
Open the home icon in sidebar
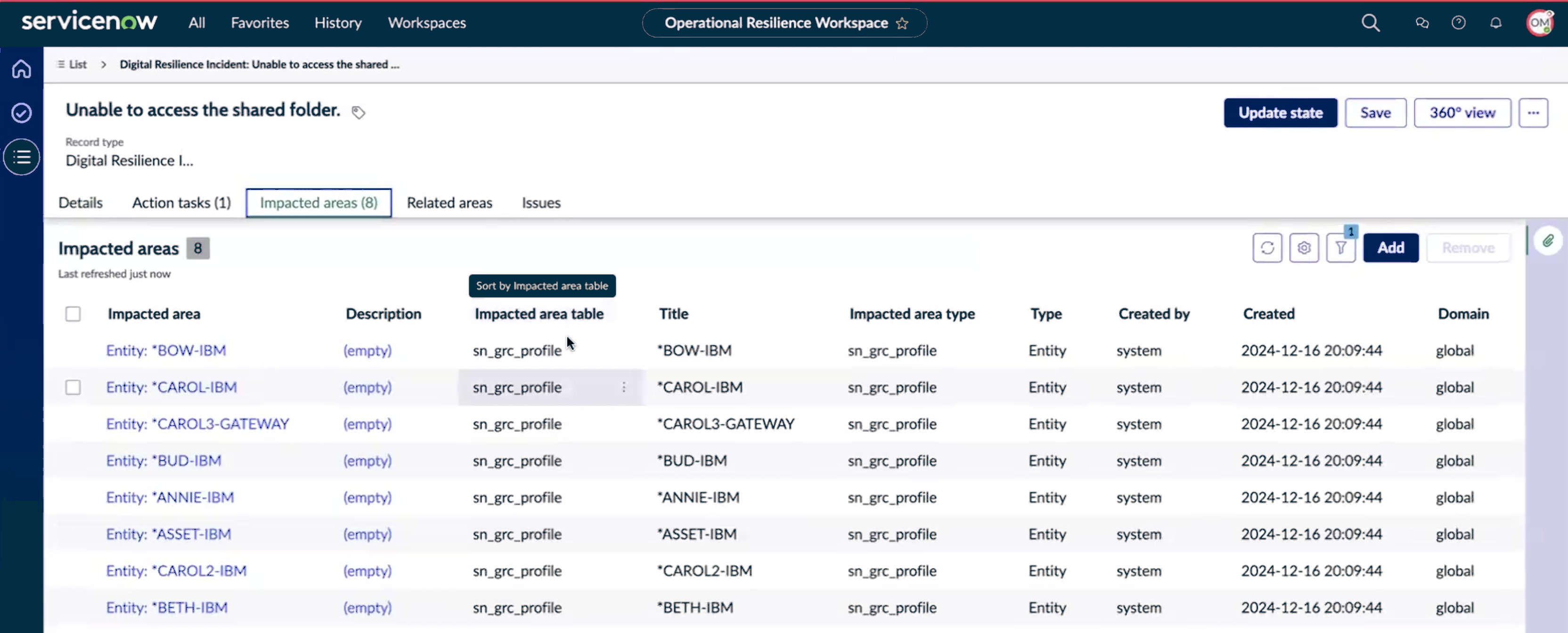21,69
